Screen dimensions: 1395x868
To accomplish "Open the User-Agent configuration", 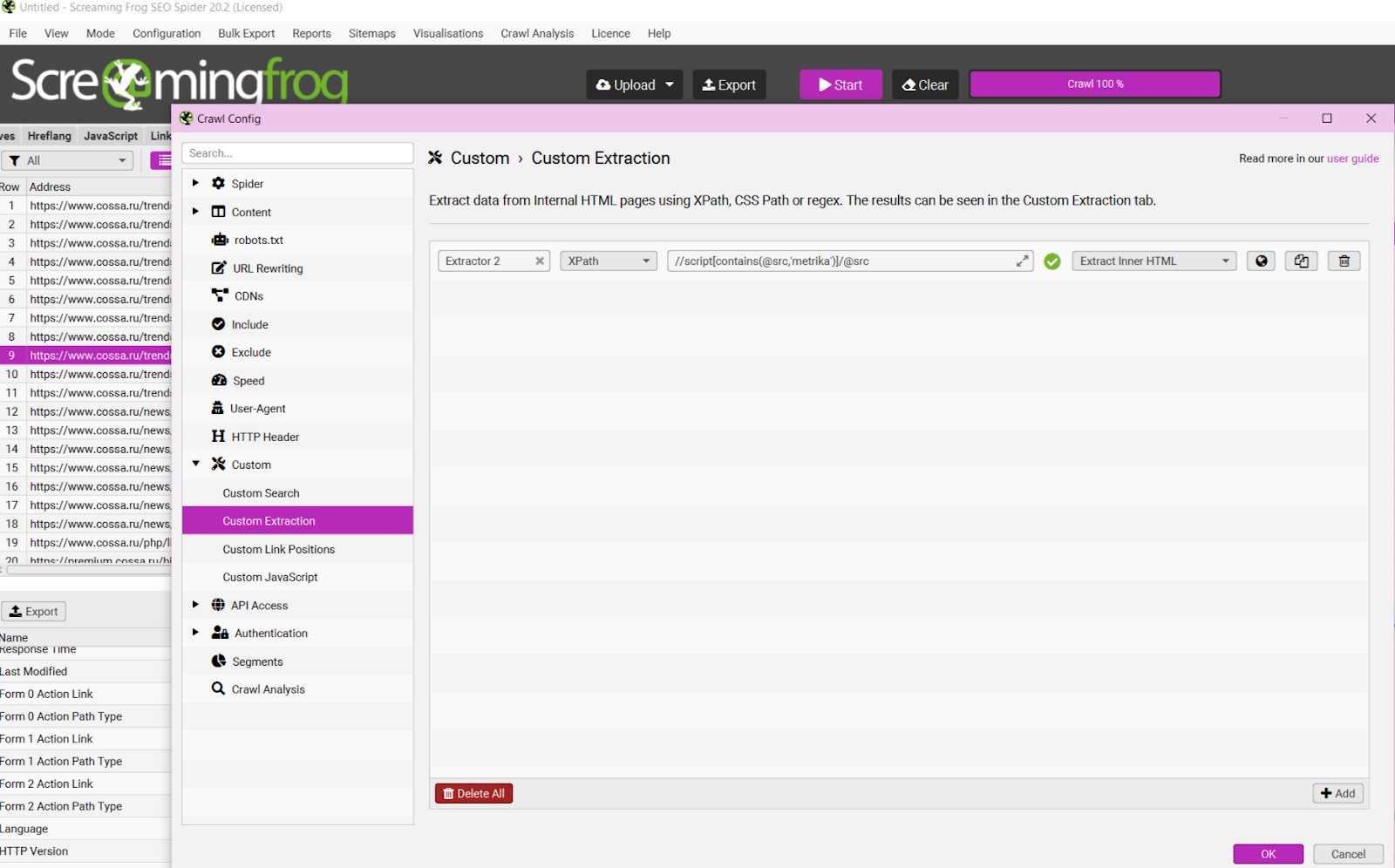I will pos(257,409).
